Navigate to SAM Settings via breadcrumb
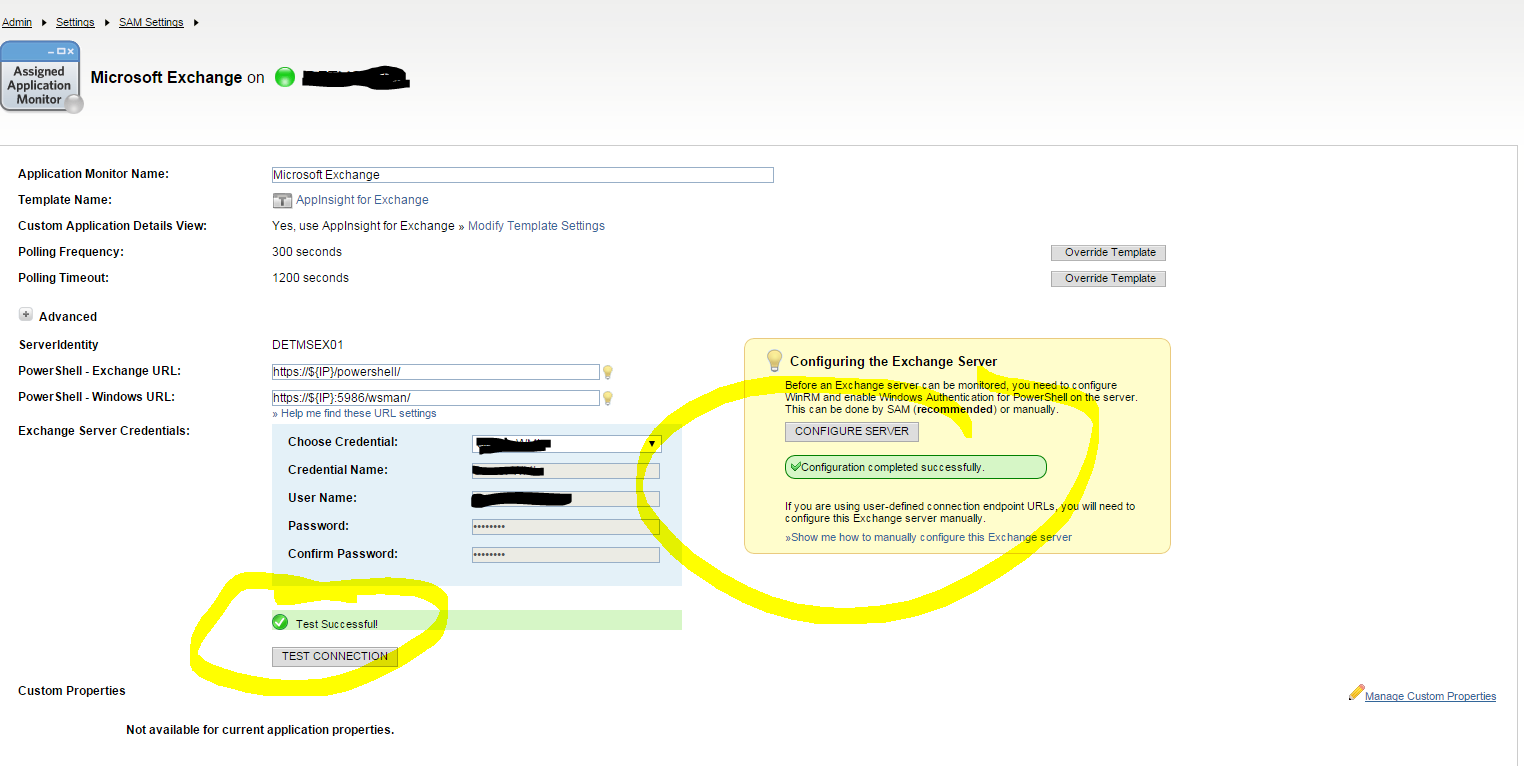Image resolution: width=1524 pixels, height=766 pixels. (151, 22)
